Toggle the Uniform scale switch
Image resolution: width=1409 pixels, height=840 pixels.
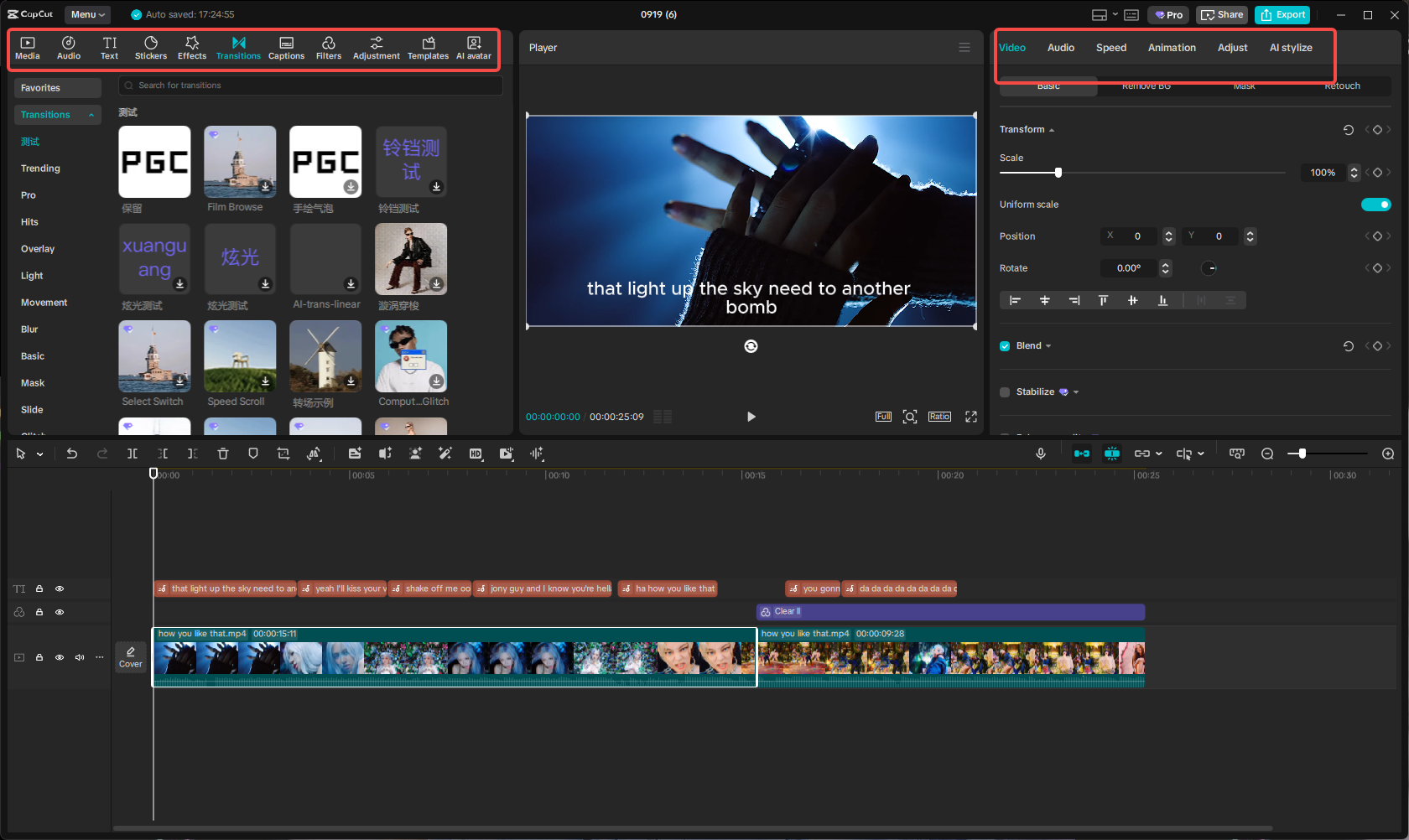[x=1375, y=205]
